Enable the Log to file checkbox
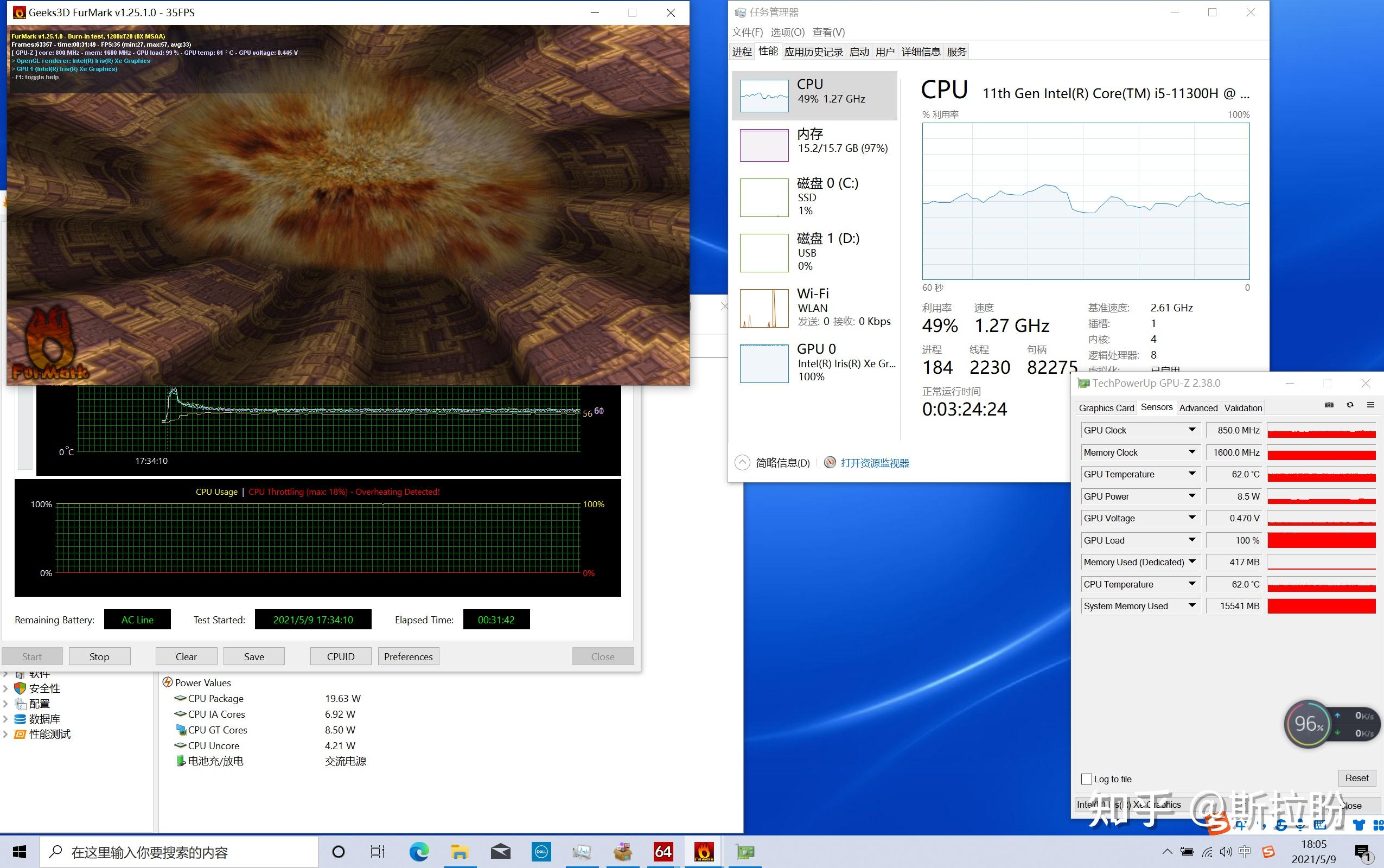This screenshot has height=868, width=1384. pyautogui.click(x=1087, y=779)
